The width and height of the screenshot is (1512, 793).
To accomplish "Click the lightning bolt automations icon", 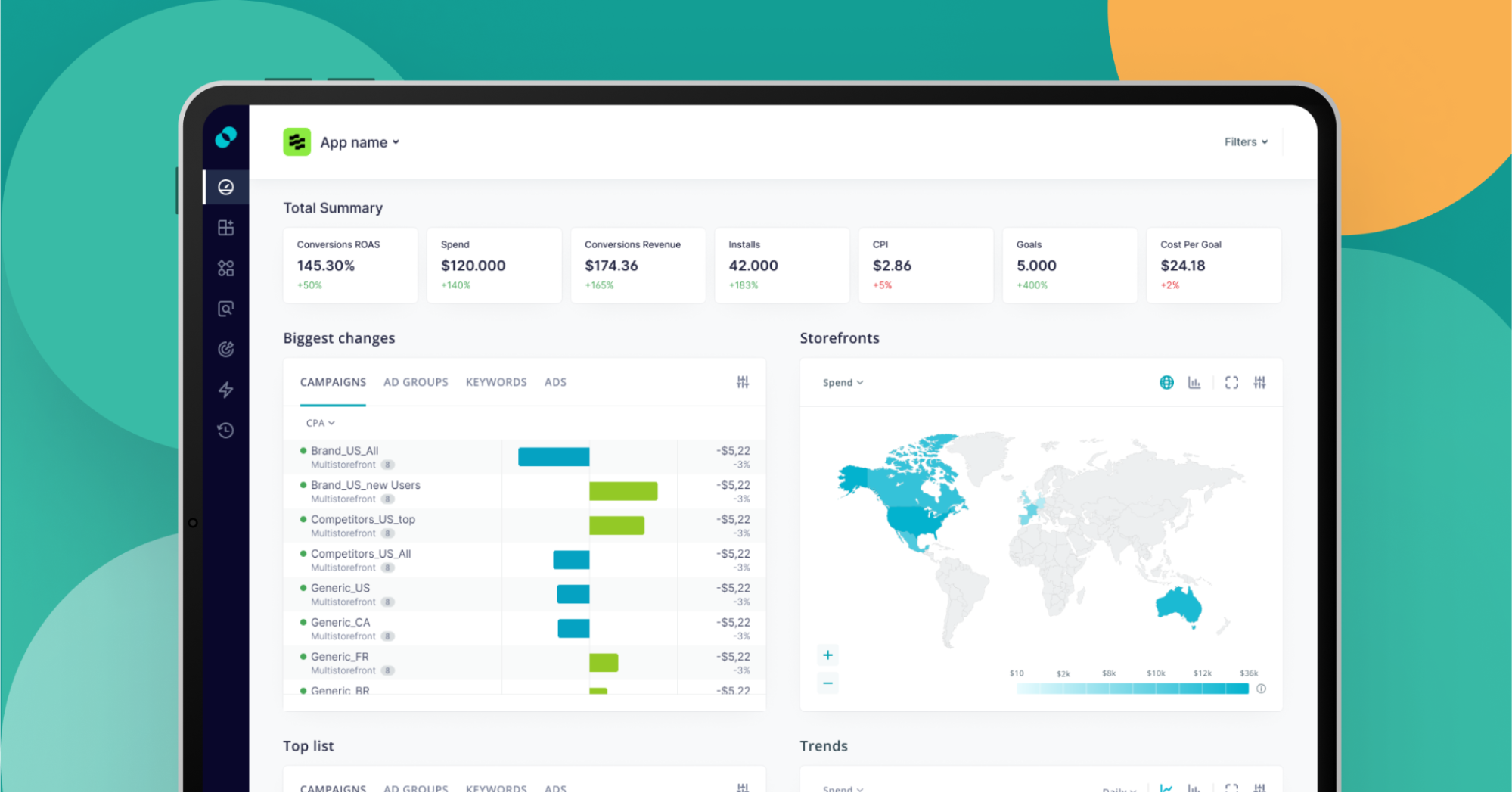I will tap(225, 390).
